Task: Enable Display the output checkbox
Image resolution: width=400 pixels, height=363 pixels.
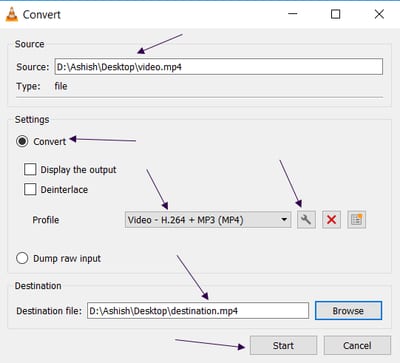Action: coord(30,169)
